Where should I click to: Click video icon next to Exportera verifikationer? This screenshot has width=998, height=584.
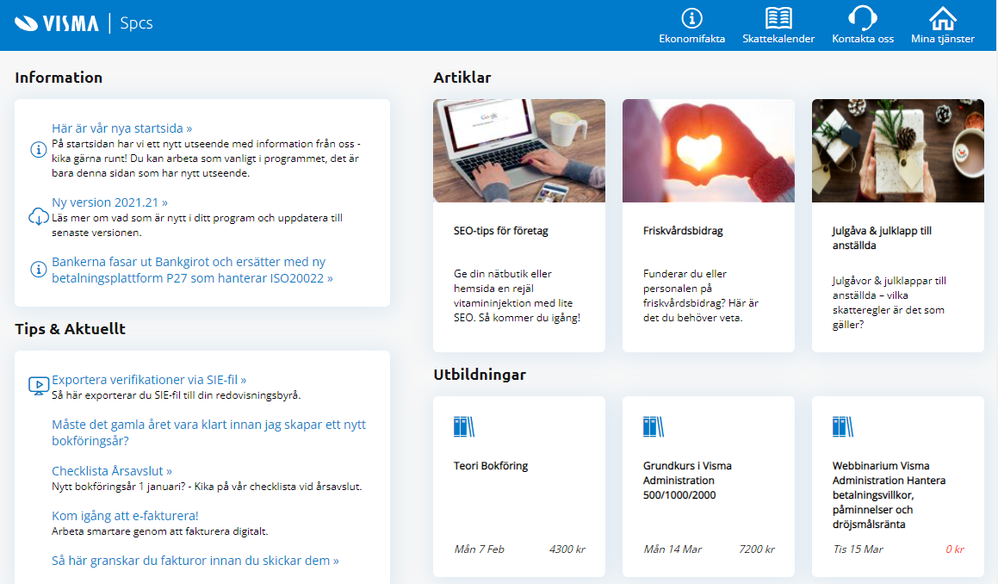pyautogui.click(x=38, y=386)
